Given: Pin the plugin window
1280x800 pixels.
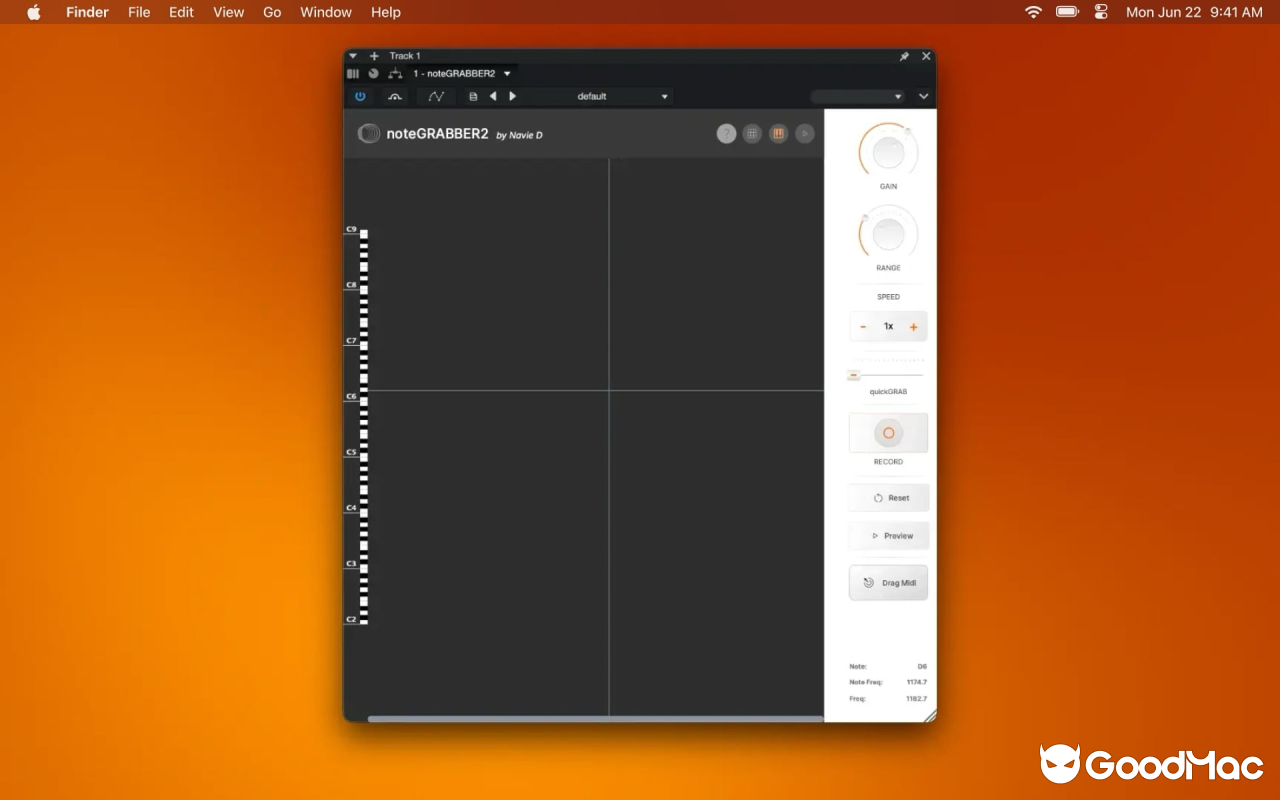Looking at the screenshot, I should pyautogui.click(x=904, y=56).
